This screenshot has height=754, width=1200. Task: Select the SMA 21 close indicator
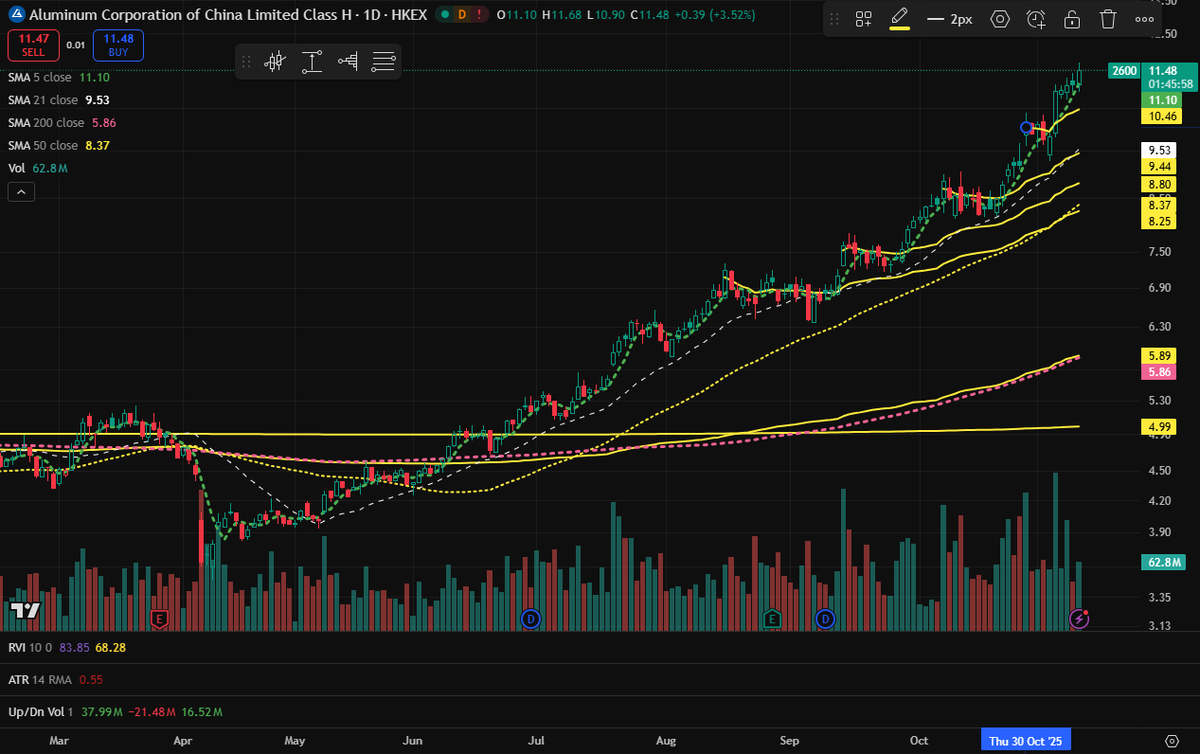click(58, 100)
